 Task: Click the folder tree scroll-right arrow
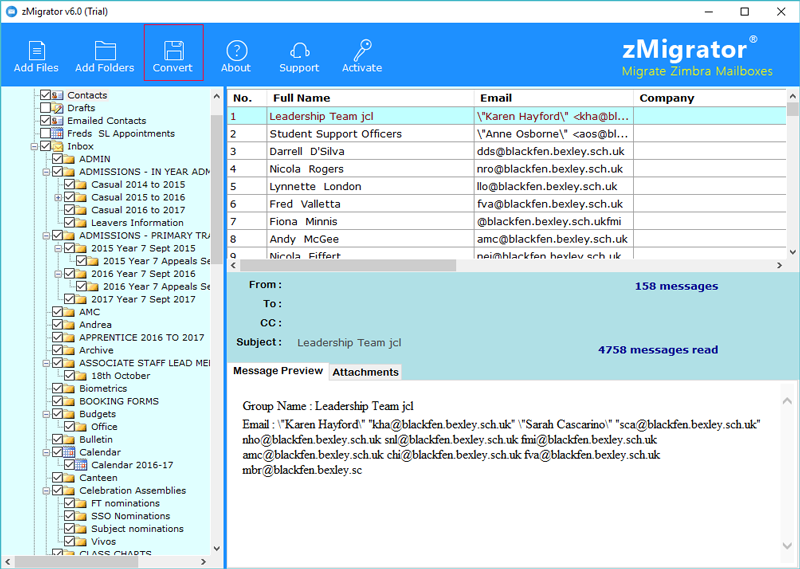[x=204, y=562]
